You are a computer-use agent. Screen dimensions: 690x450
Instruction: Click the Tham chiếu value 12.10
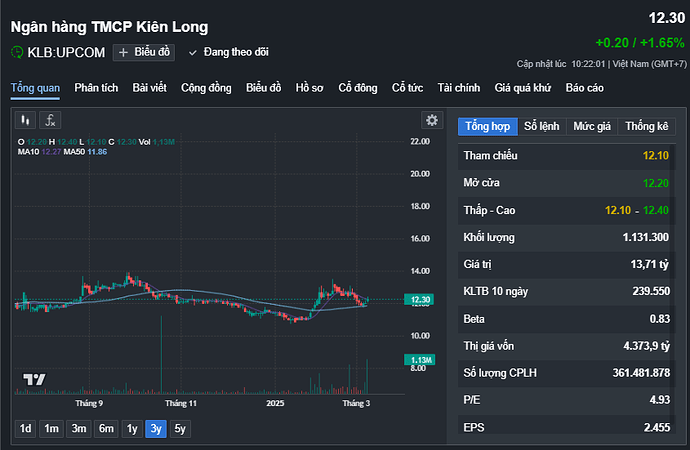point(656,156)
